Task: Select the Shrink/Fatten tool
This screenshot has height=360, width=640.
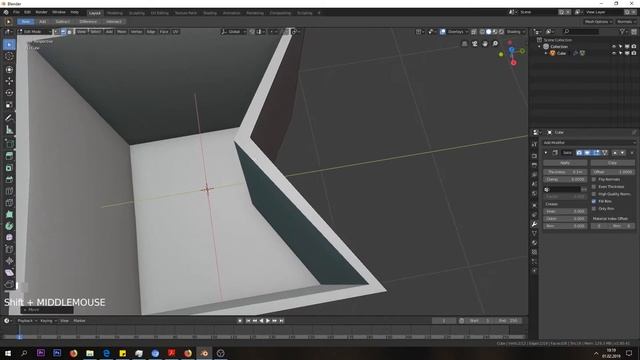Action: (x=9, y=260)
